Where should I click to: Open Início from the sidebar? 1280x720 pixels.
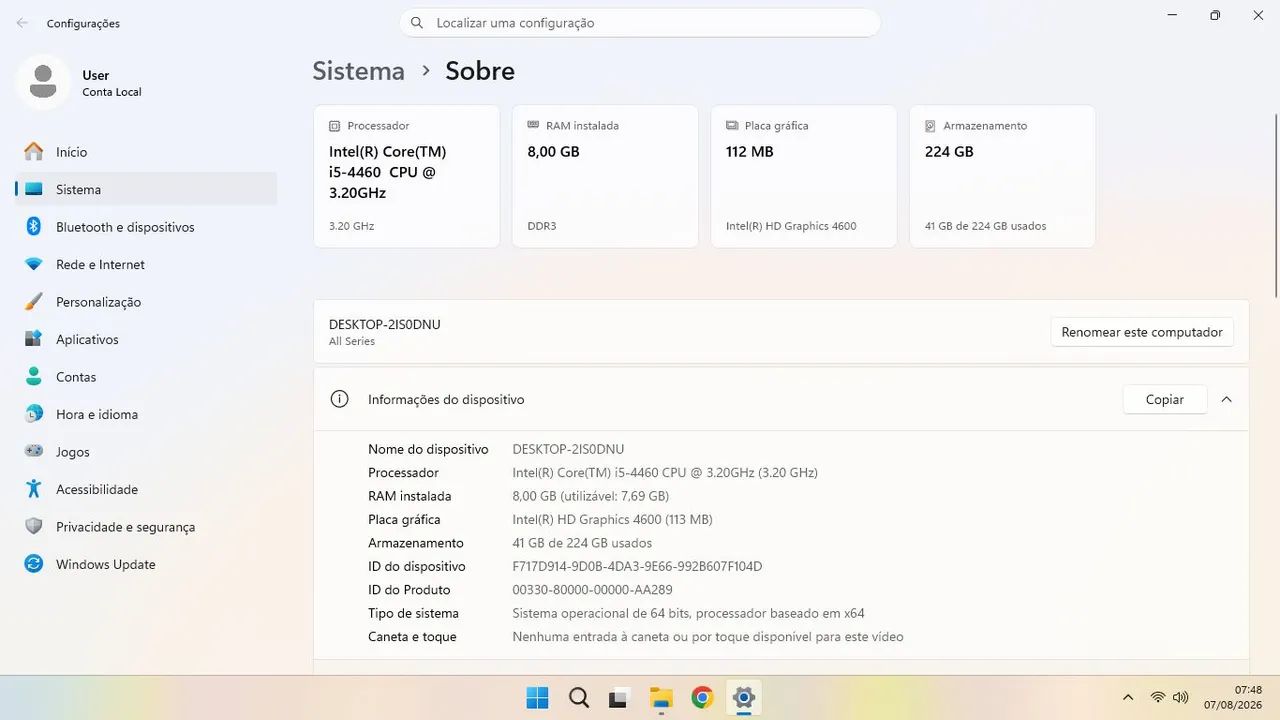point(146,152)
